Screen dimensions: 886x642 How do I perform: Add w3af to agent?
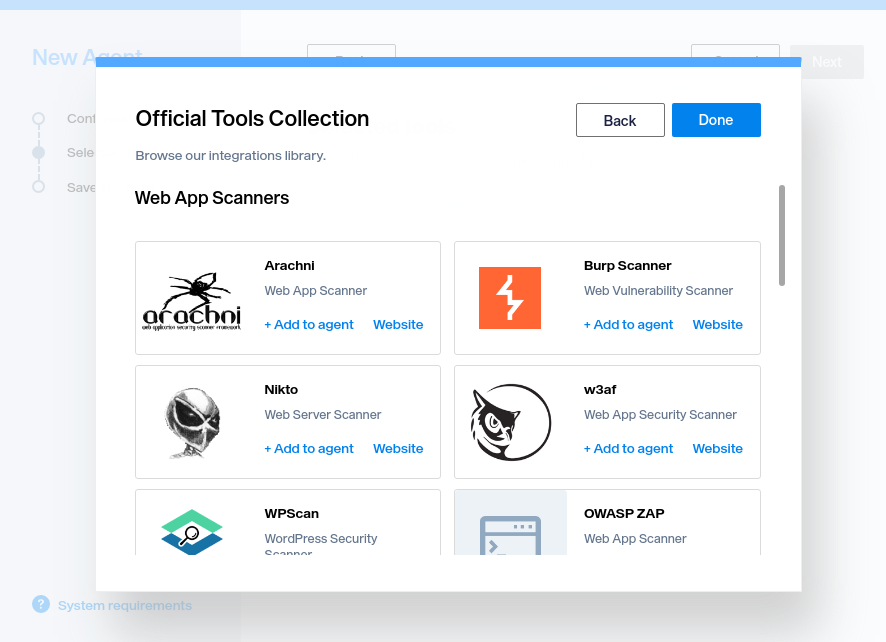(x=628, y=448)
